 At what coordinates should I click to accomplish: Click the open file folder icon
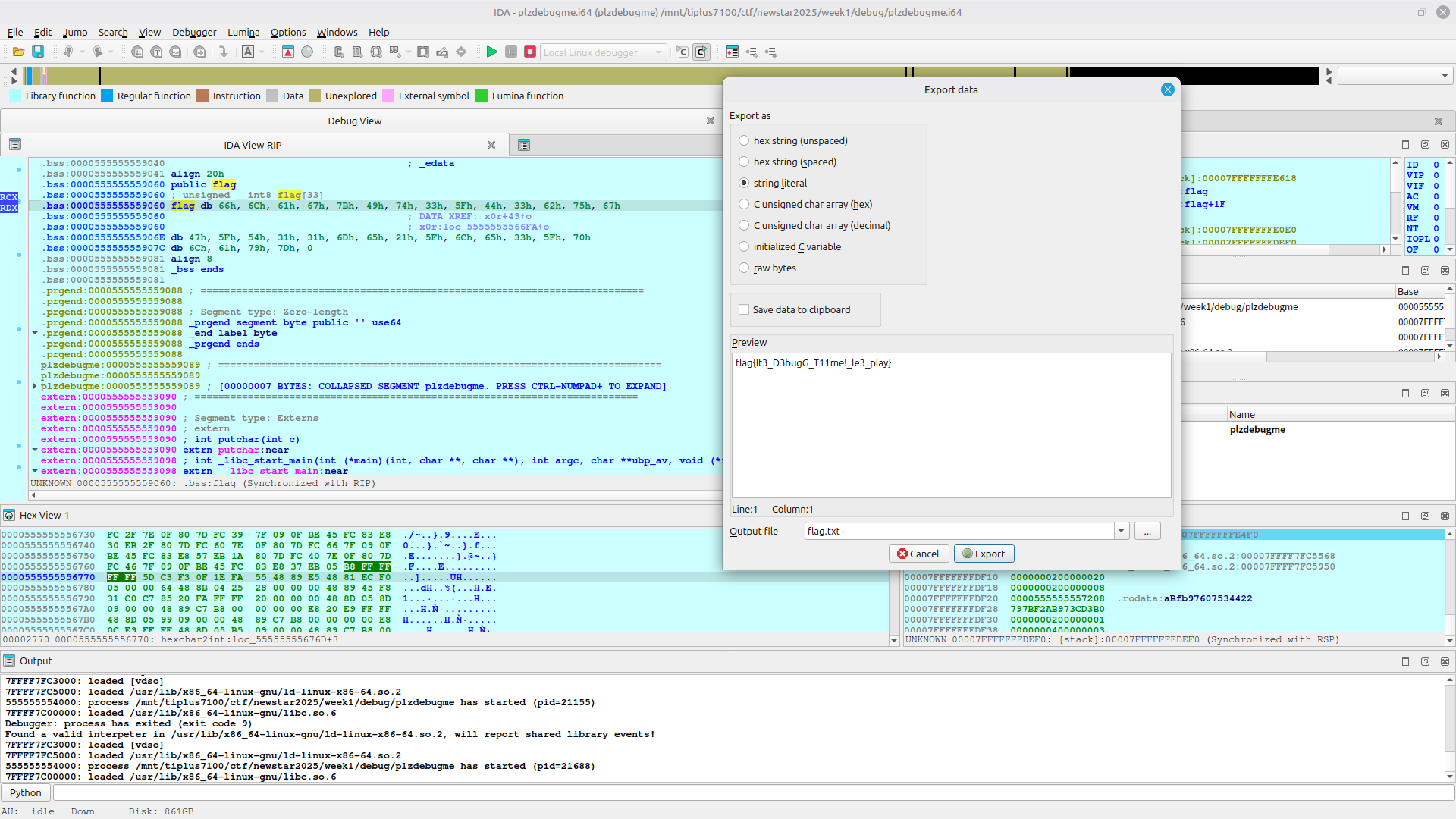click(x=18, y=52)
